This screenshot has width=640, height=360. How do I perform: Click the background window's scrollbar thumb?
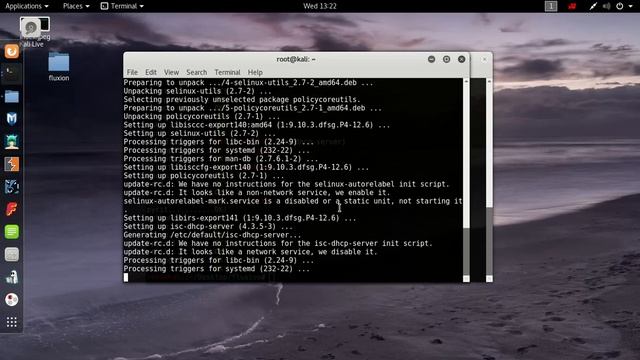489,241
